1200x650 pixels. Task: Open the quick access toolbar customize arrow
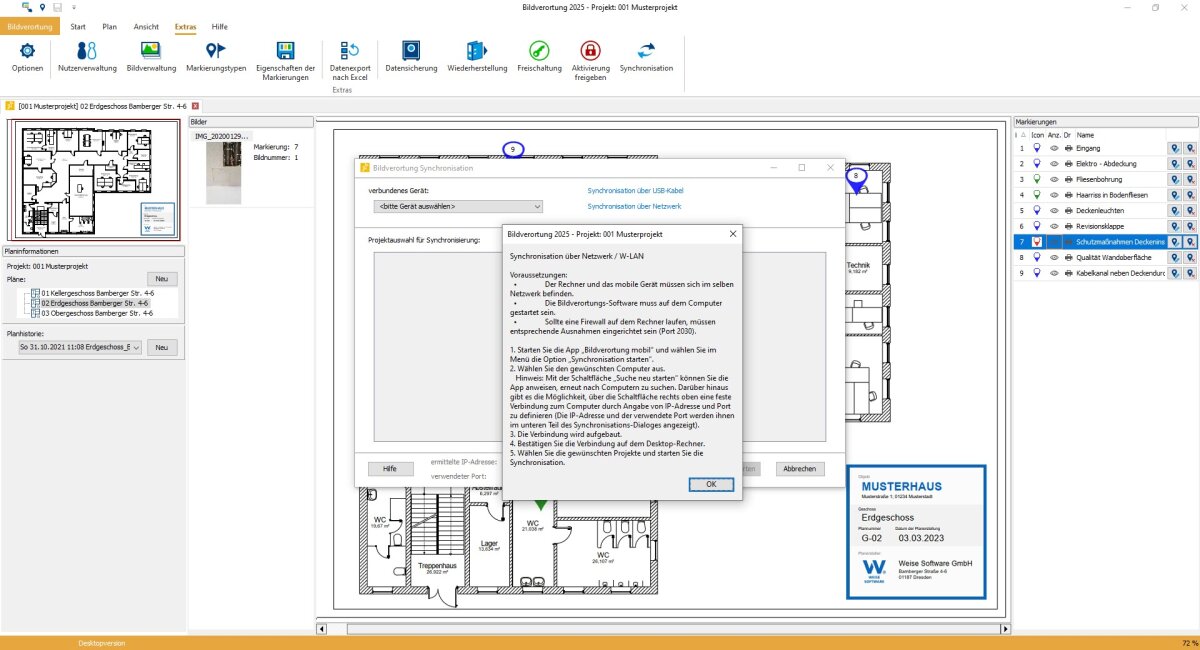point(74,7)
